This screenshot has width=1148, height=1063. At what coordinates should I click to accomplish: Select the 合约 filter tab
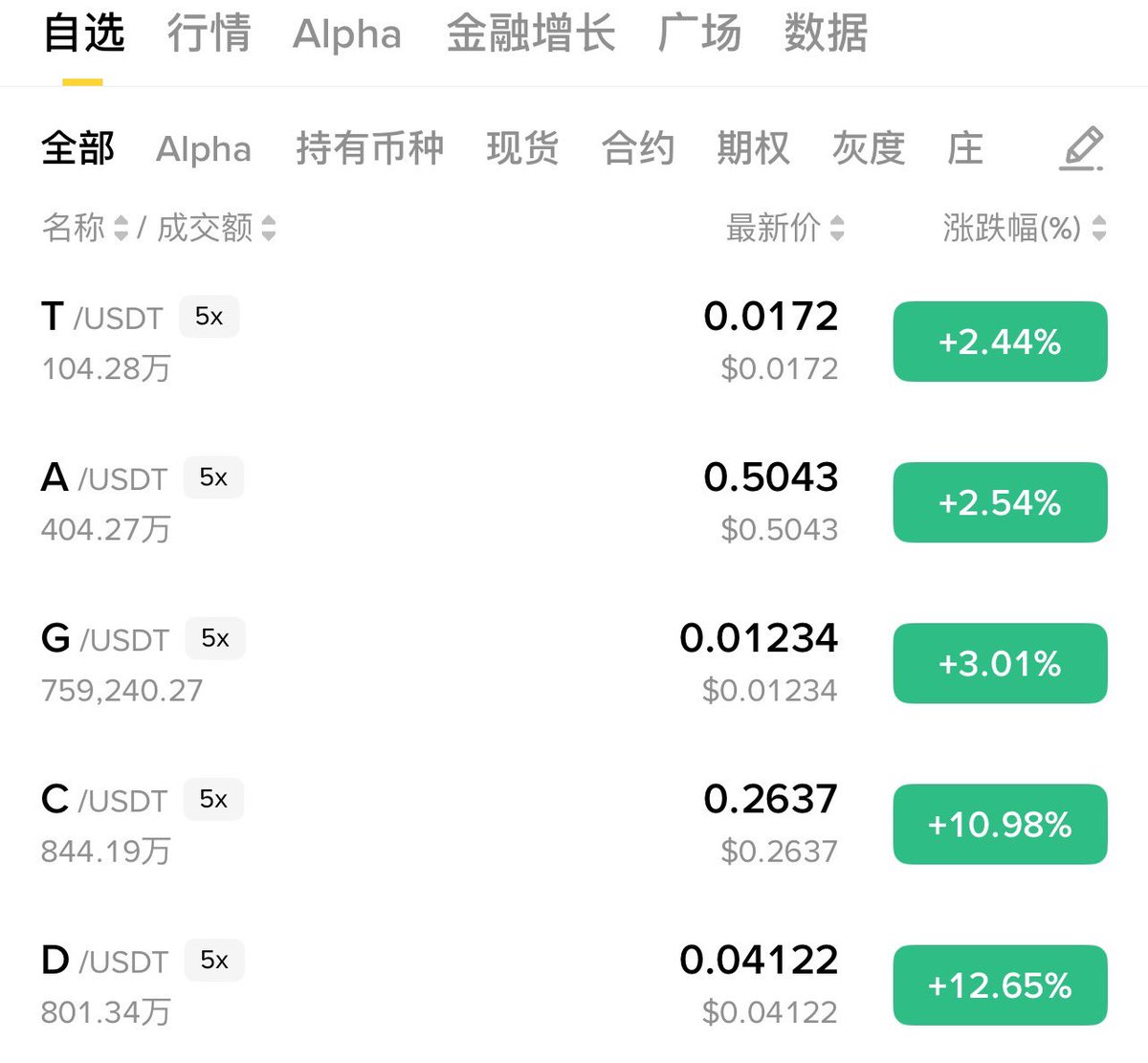click(x=638, y=148)
